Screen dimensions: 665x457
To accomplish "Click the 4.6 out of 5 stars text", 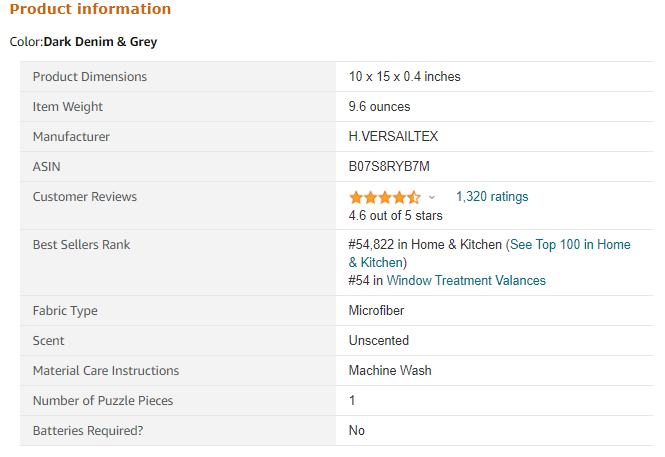I will pyautogui.click(x=395, y=216).
